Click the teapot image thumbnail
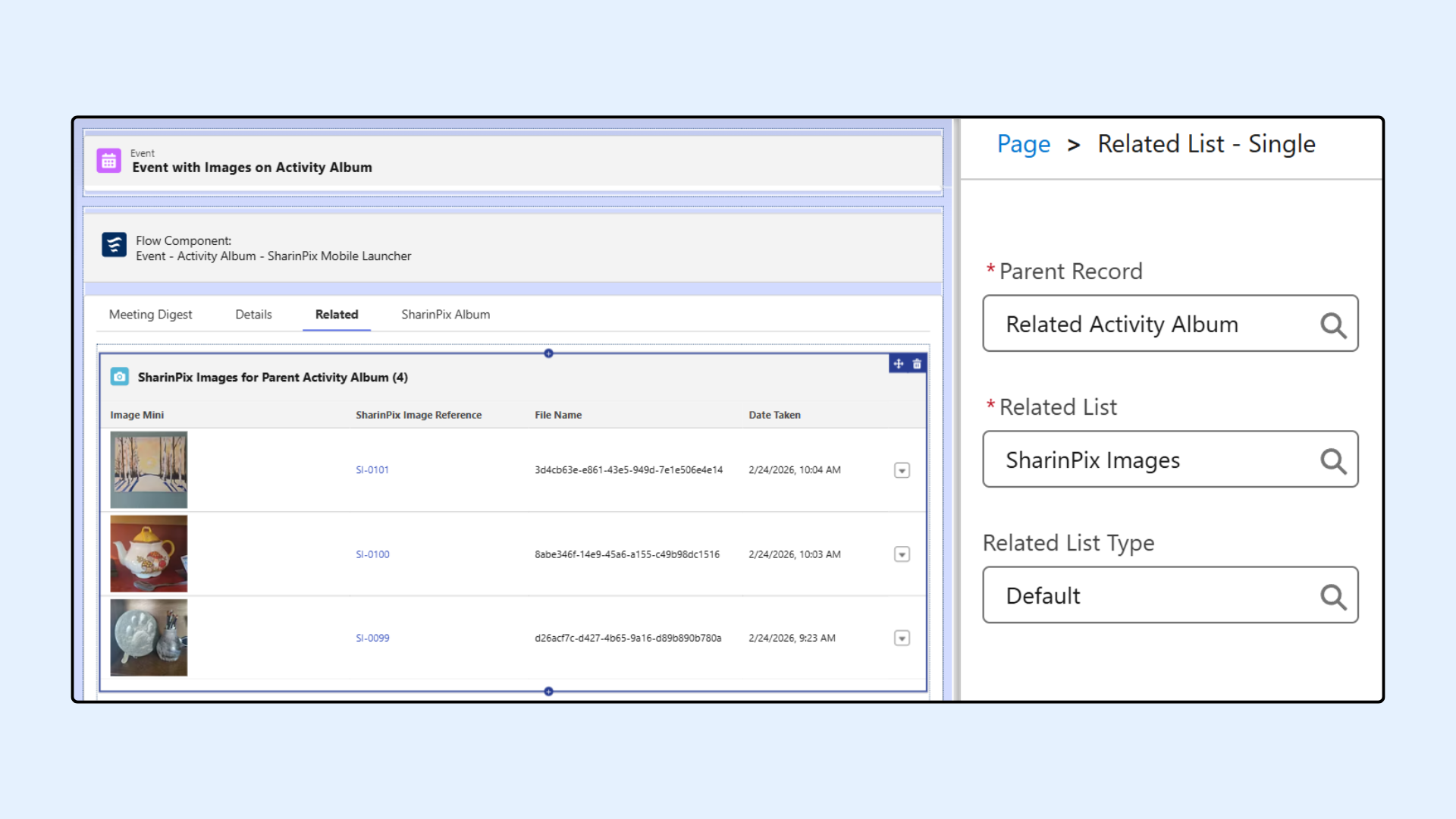 (x=149, y=554)
